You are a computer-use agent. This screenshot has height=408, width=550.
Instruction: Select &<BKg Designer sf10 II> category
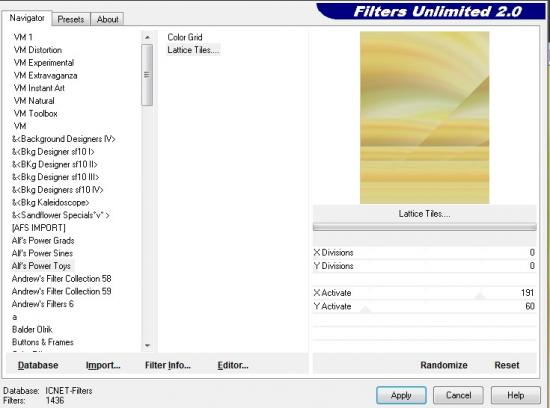coord(54,164)
